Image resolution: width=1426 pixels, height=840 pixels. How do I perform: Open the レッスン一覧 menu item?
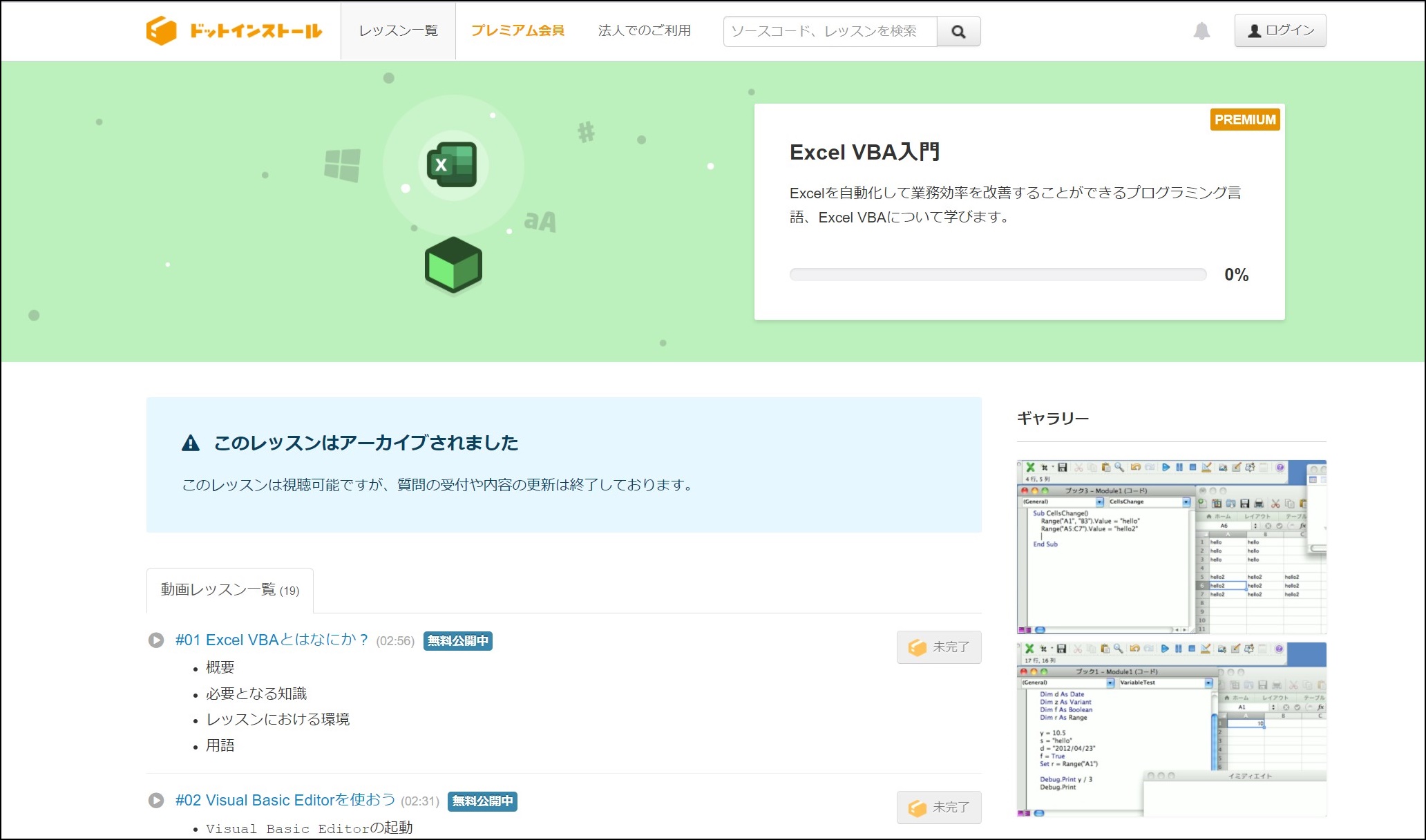[399, 30]
